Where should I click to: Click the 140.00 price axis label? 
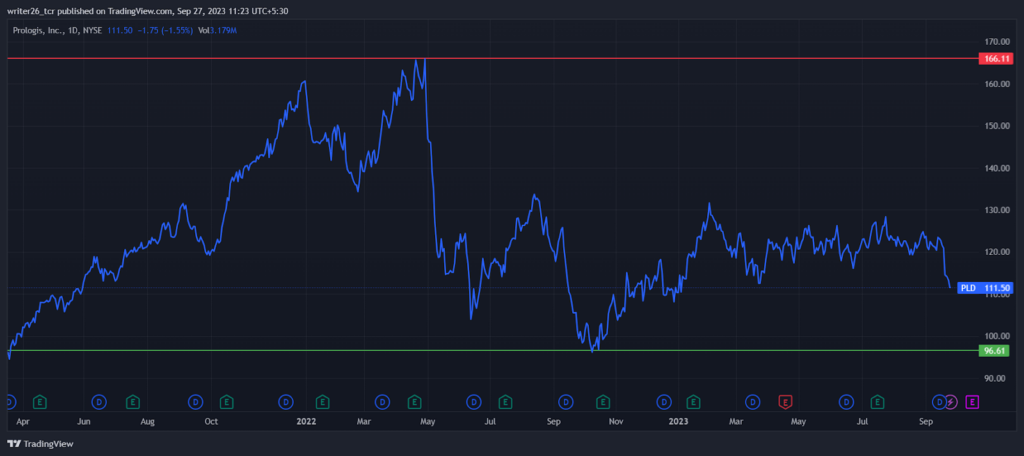[x=997, y=168]
